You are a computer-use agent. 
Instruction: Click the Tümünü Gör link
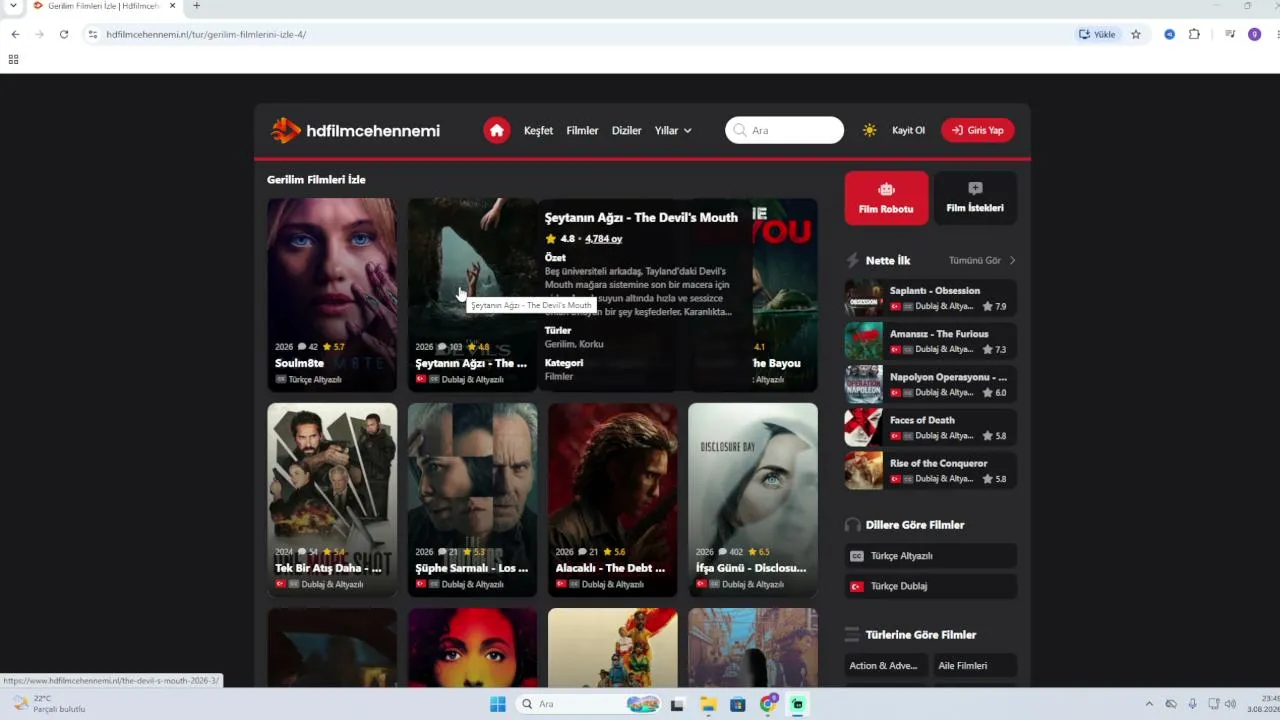(x=982, y=260)
